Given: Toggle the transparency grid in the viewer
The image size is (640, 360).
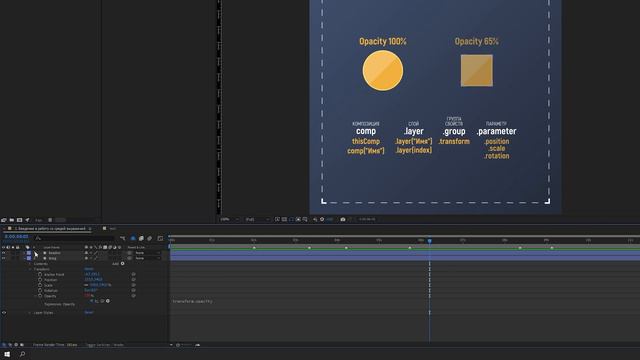Looking at the screenshot, I should pos(284,219).
